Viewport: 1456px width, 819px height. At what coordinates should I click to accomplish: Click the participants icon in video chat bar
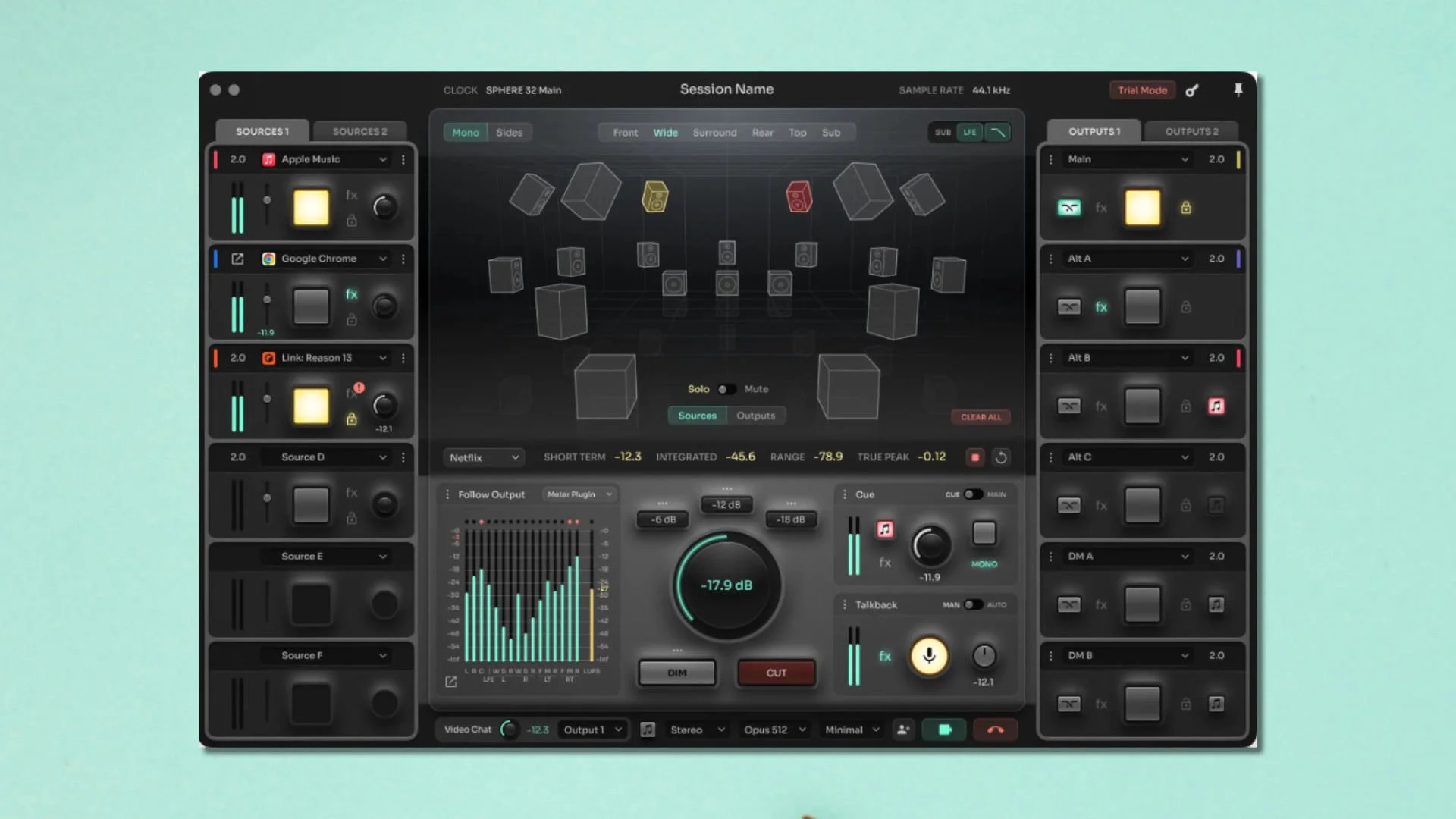coord(902,730)
